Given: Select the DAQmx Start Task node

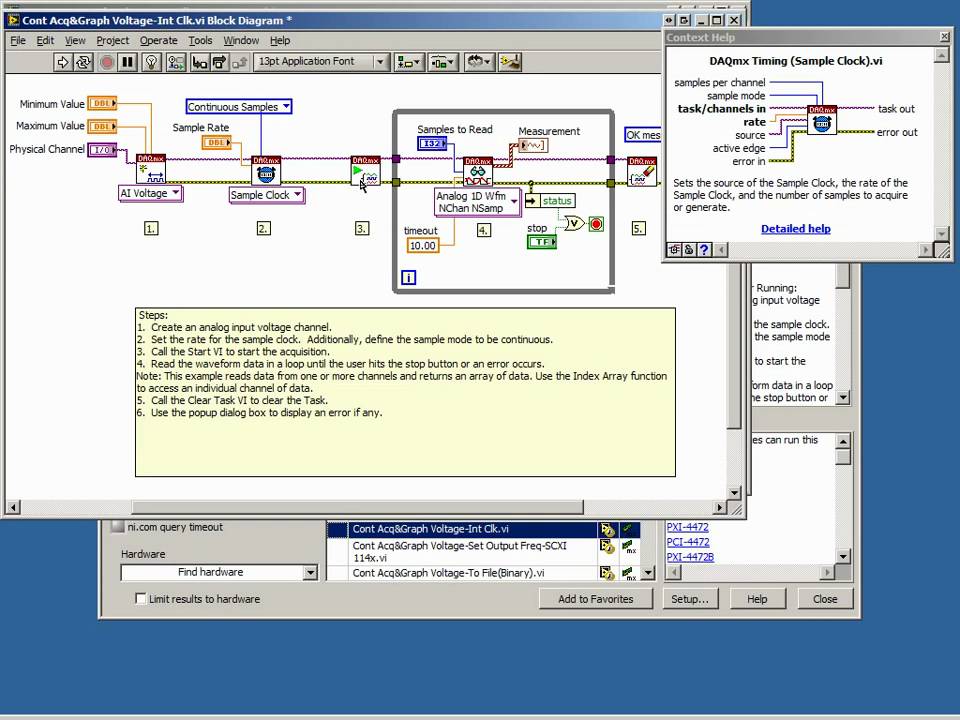Looking at the screenshot, I should pyautogui.click(x=366, y=170).
